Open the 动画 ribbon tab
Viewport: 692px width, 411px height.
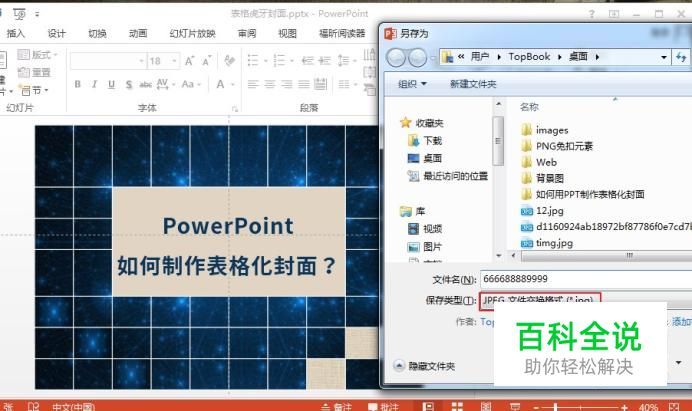coord(138,34)
